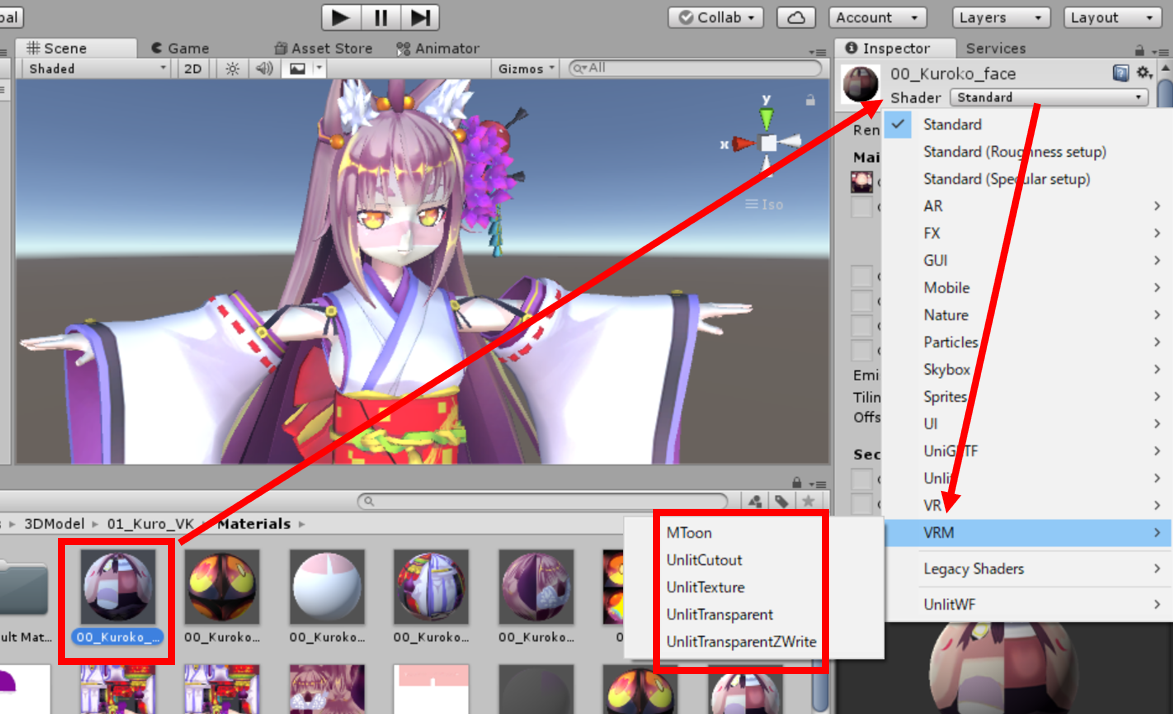Click the green Y axis on scene gizmo

[x=767, y=117]
